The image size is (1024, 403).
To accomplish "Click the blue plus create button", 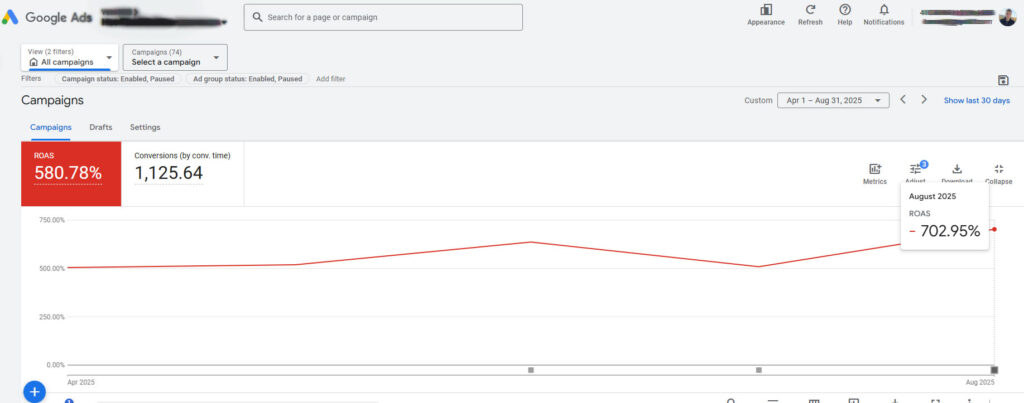I will pyautogui.click(x=34, y=392).
